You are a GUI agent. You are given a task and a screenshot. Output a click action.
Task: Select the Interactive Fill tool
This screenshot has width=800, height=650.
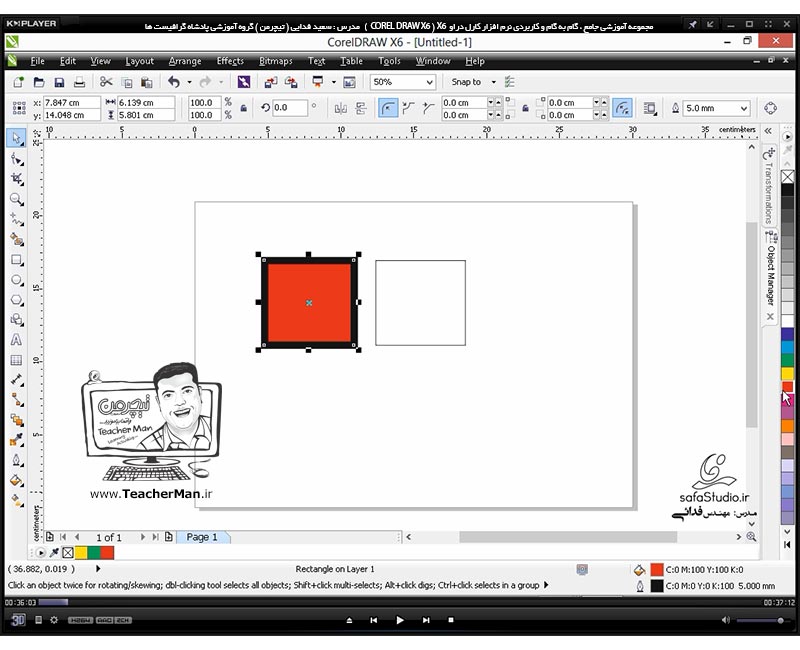pyautogui.click(x=16, y=501)
